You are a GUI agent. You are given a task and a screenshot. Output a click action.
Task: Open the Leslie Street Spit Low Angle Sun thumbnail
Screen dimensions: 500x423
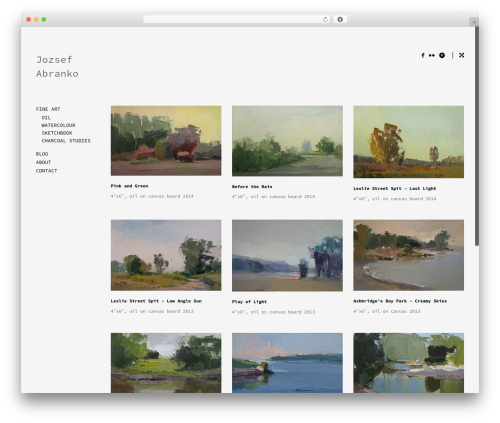tap(166, 255)
